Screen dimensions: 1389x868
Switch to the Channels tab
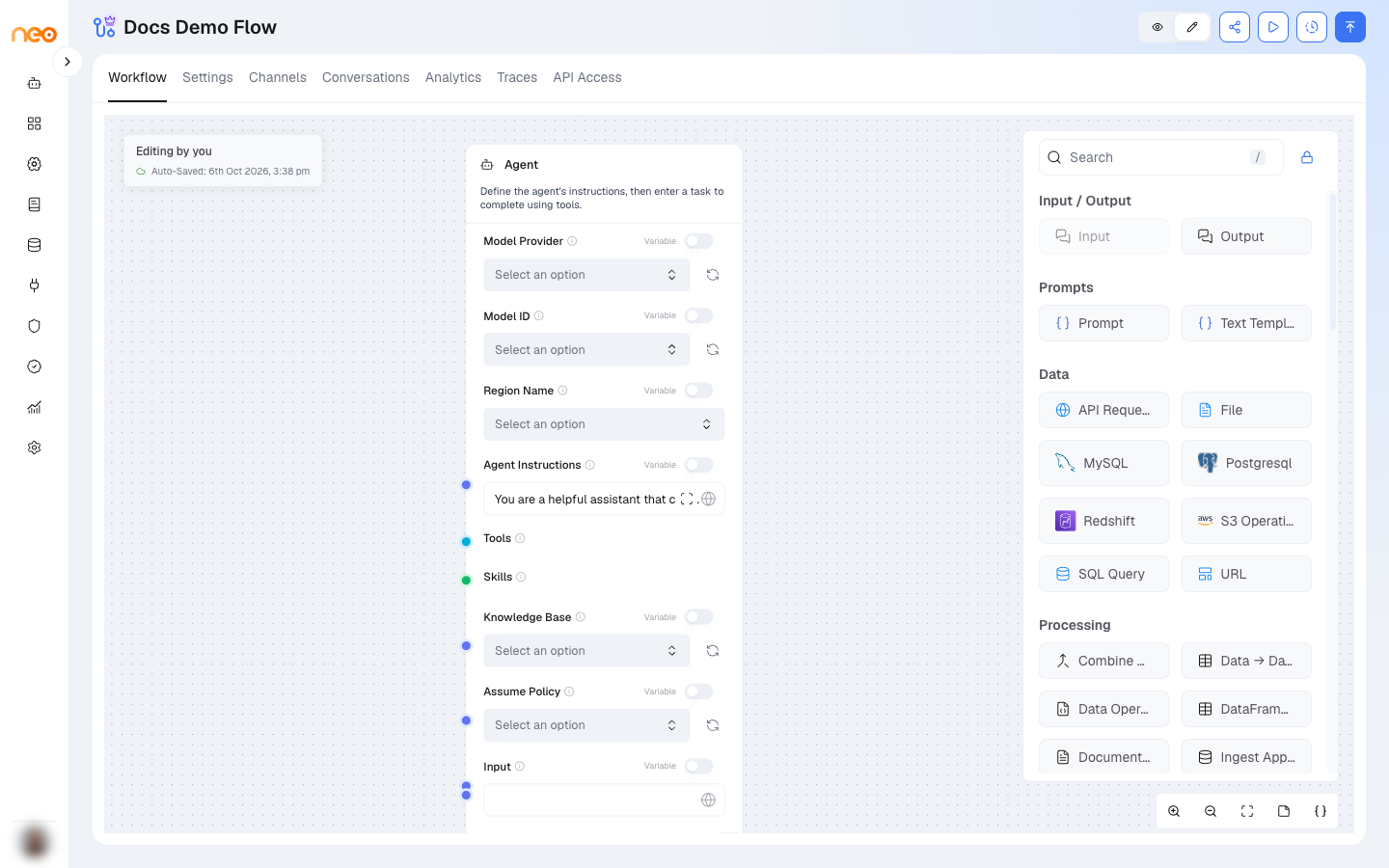278,77
